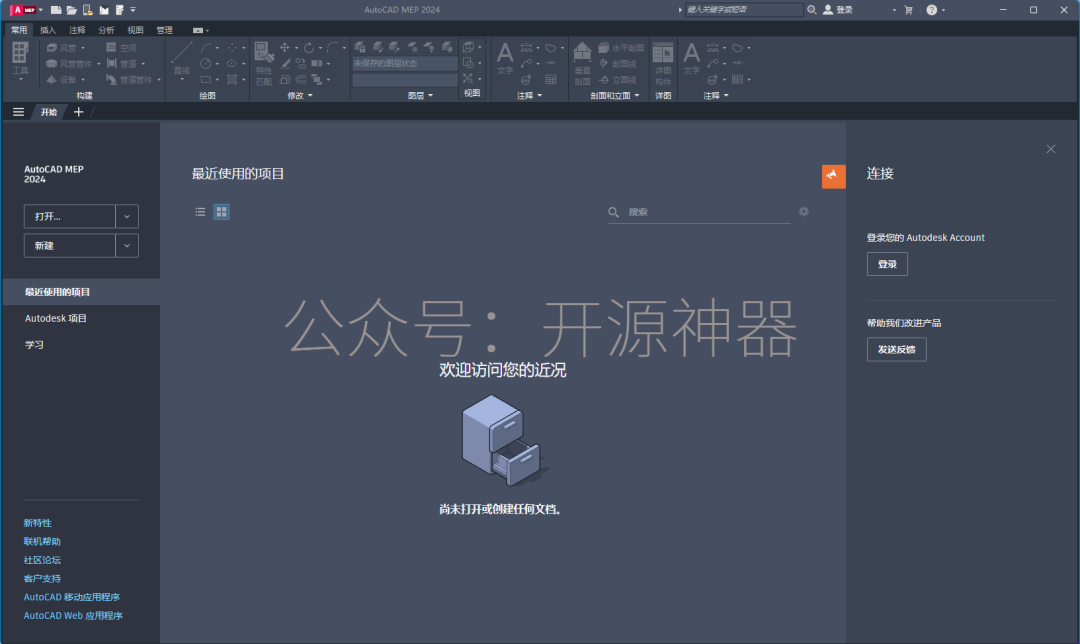
Task: Click the 立面线 elevation line tool
Action: point(617,79)
